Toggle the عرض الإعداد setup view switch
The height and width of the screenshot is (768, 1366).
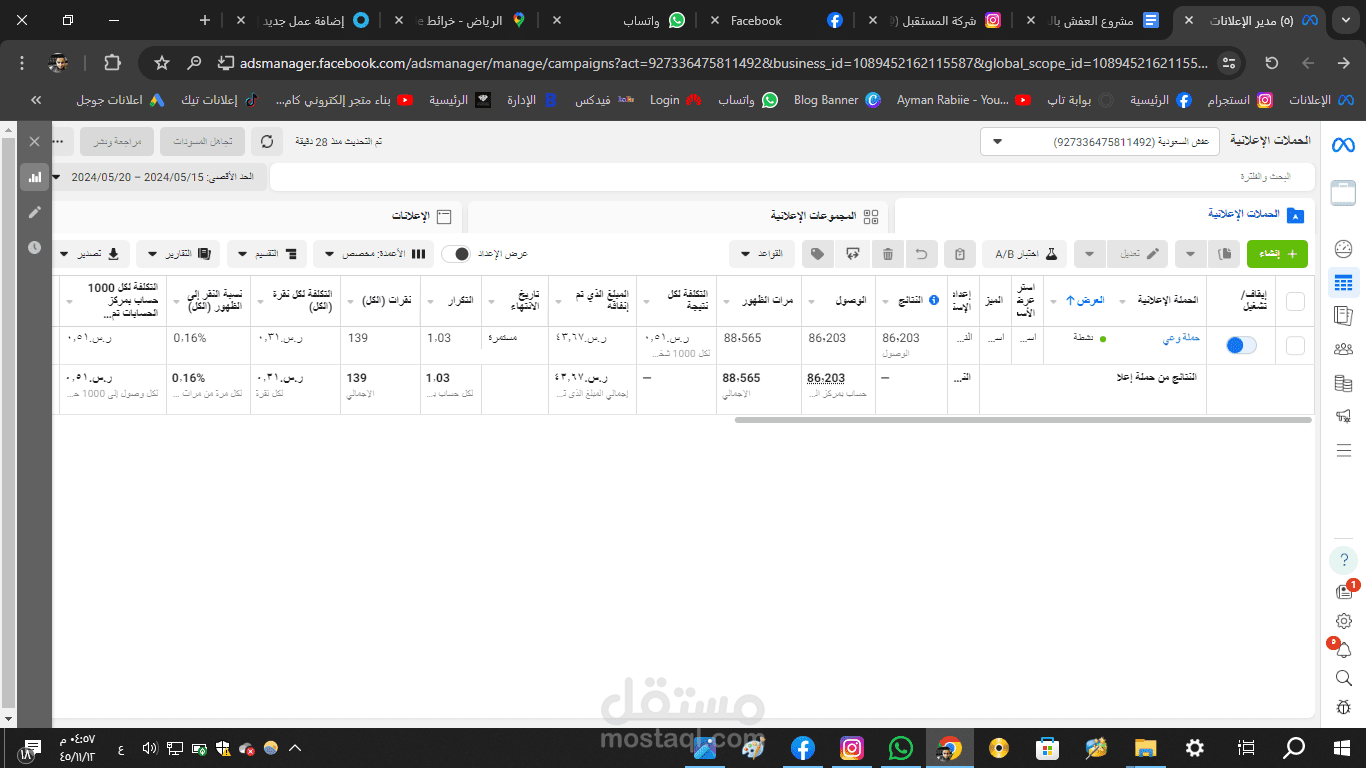tap(456, 254)
